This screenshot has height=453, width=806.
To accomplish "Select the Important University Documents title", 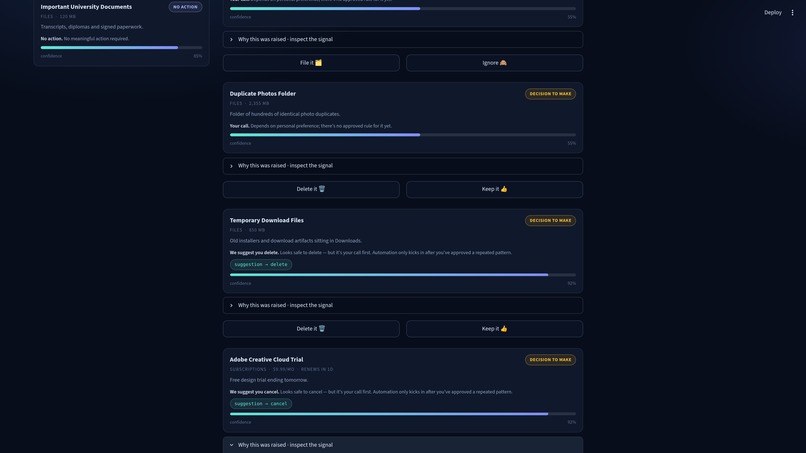I will [x=86, y=7].
